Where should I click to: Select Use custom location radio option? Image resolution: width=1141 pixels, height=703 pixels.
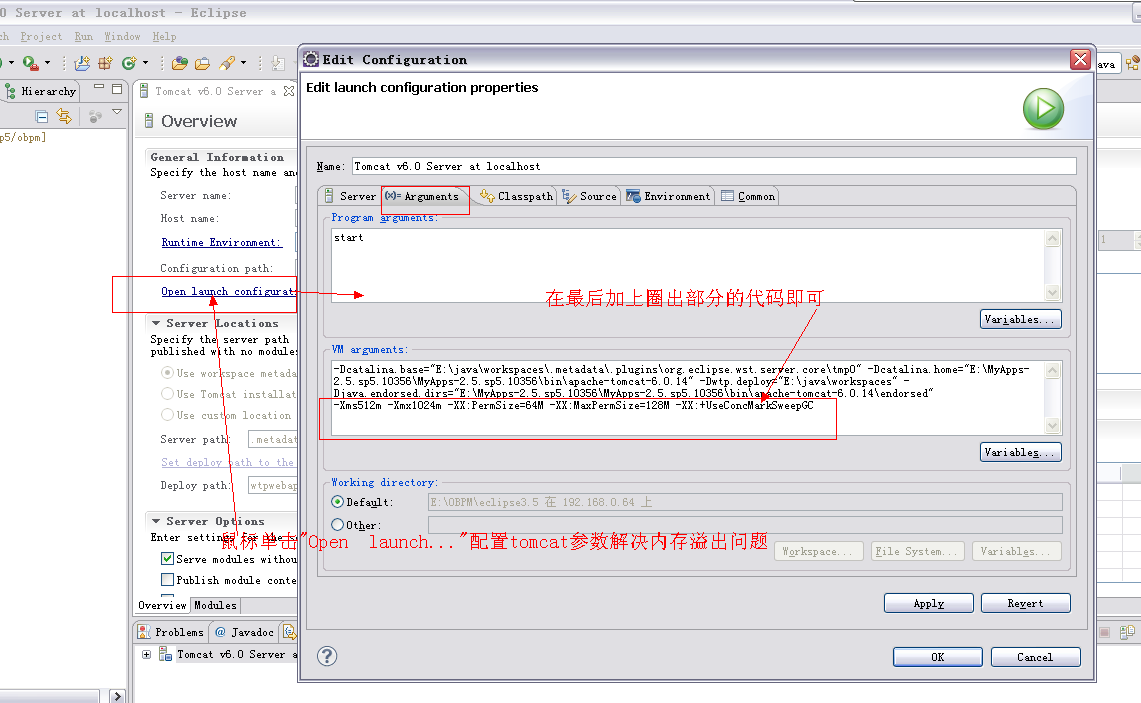pos(167,415)
